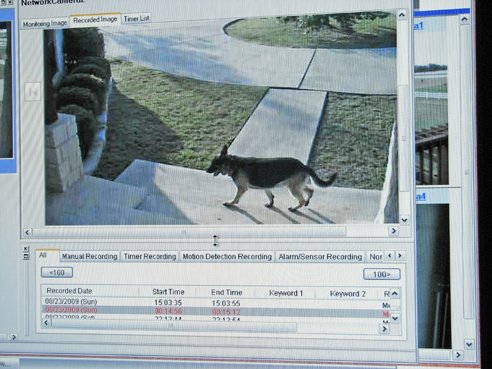492x369 pixels.
Task: Click video horizontal scroll left arrow
Action: click(27, 232)
